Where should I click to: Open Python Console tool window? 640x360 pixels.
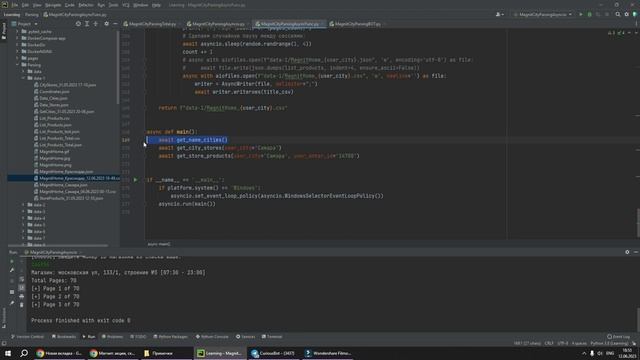(212, 337)
